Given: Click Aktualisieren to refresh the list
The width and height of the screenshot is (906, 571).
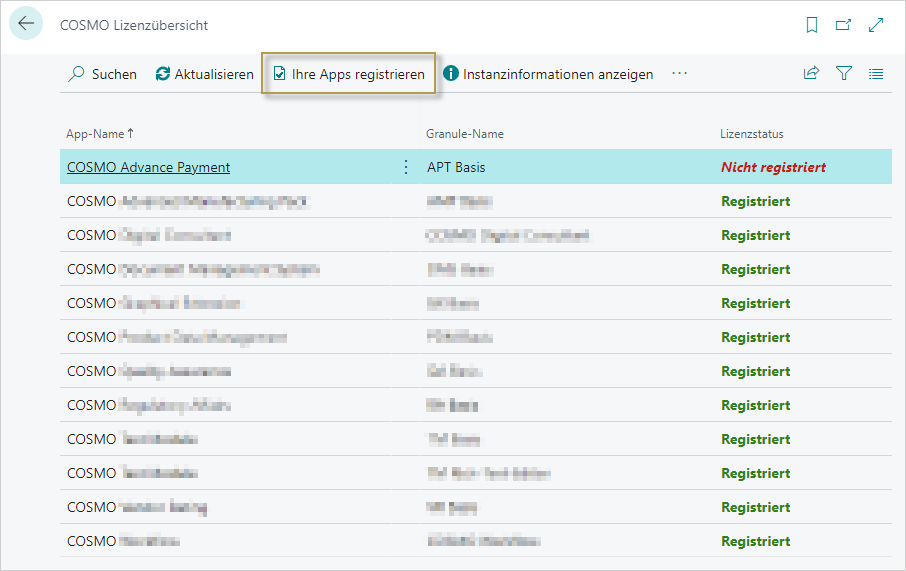Looking at the screenshot, I should 205,74.
